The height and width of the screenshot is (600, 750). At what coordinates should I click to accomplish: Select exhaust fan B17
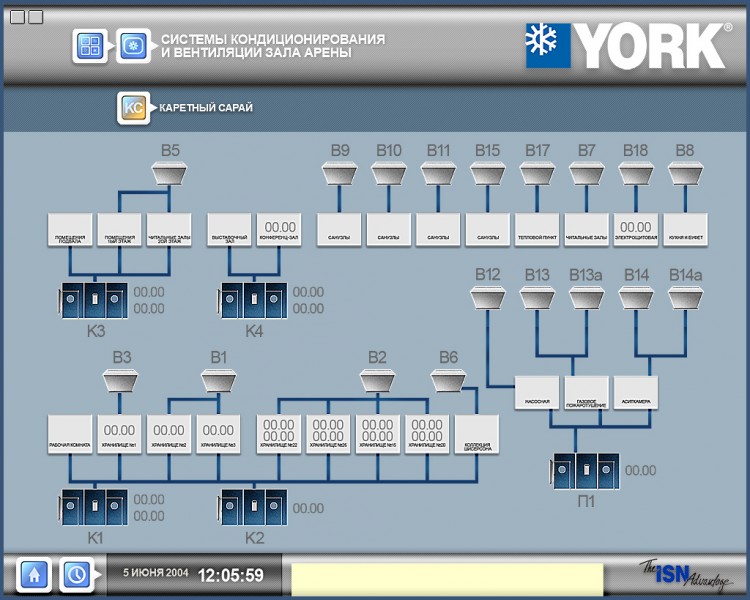[537, 173]
